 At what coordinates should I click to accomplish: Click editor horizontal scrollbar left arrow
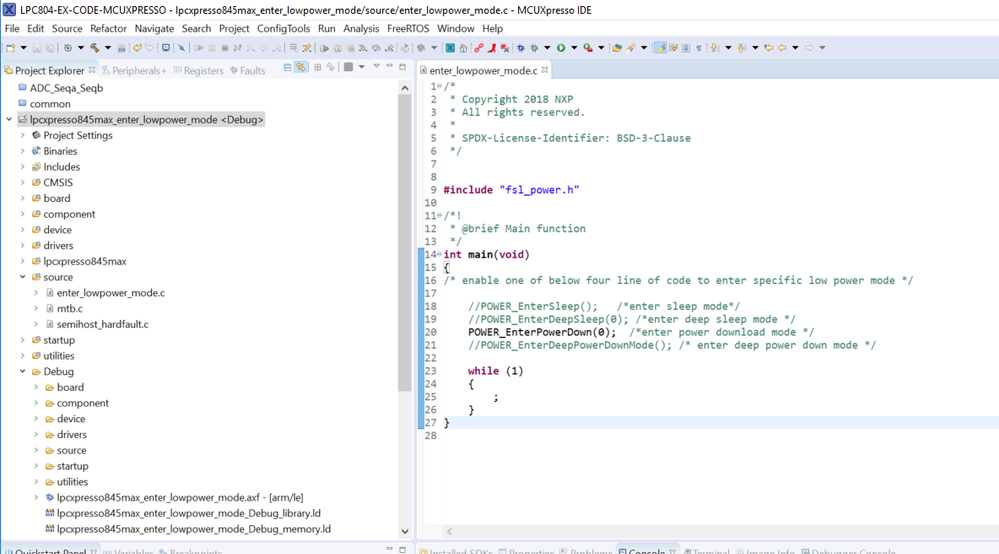pyautogui.click(x=449, y=531)
